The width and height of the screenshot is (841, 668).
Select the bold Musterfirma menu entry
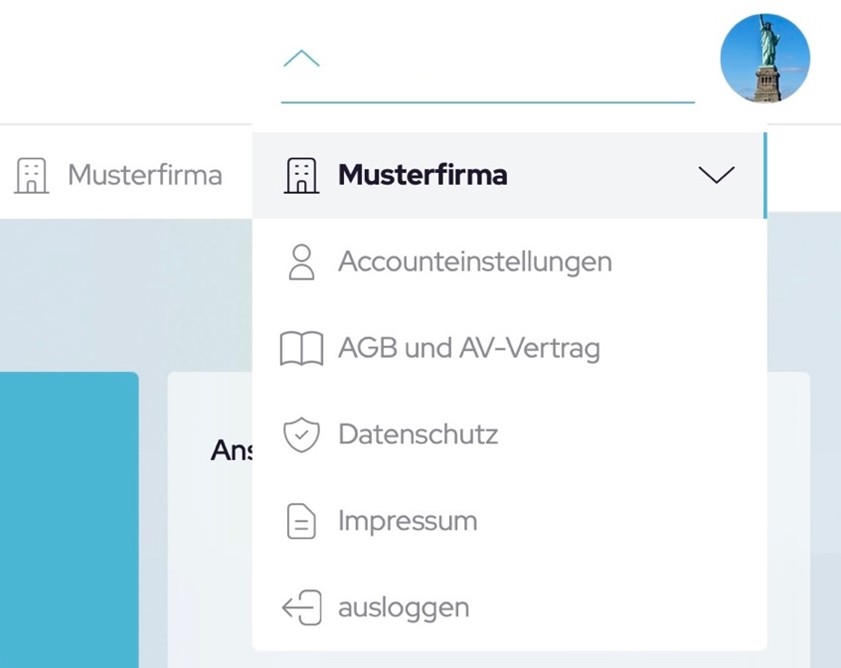pos(422,175)
